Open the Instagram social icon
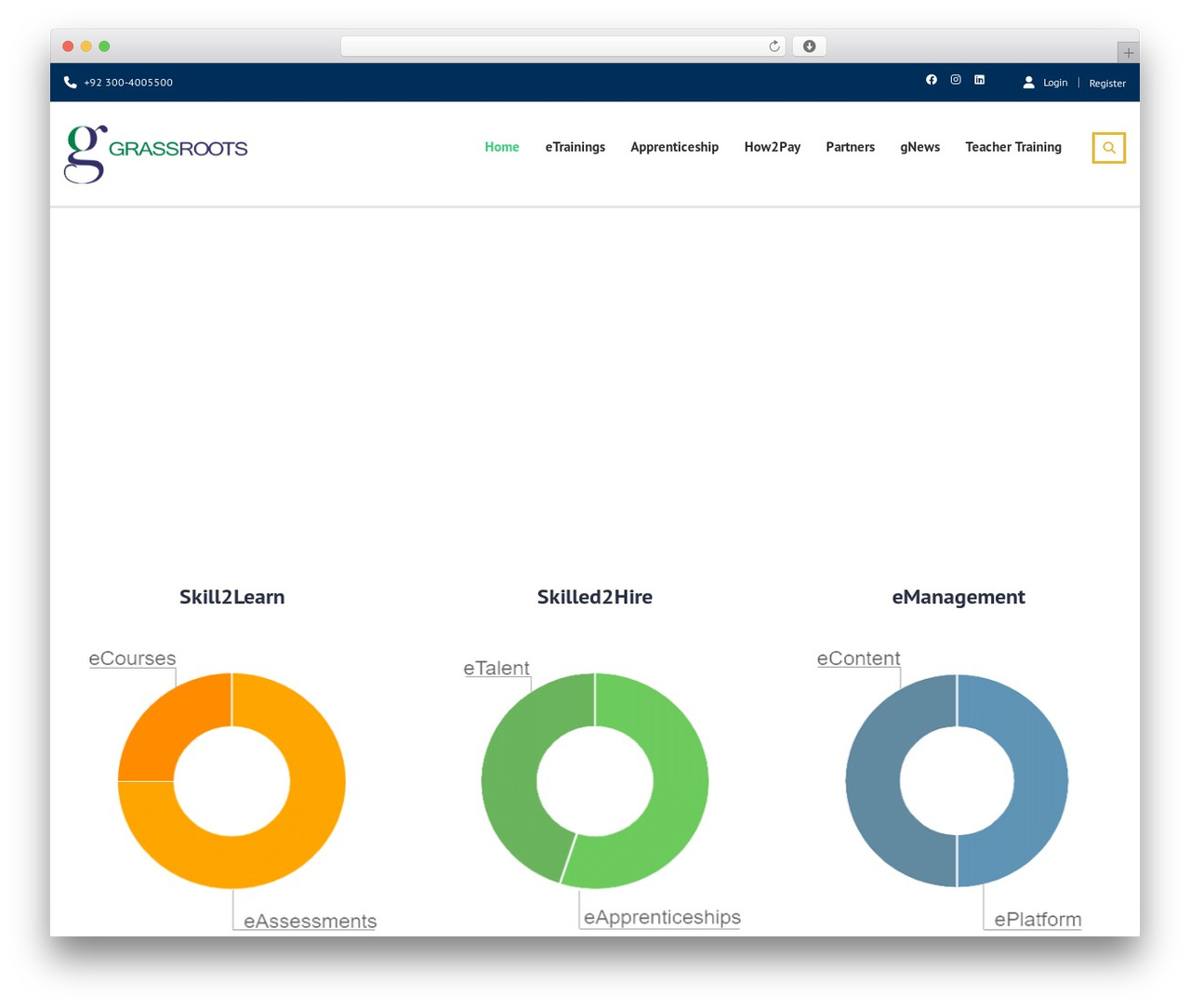 pyautogui.click(x=955, y=80)
